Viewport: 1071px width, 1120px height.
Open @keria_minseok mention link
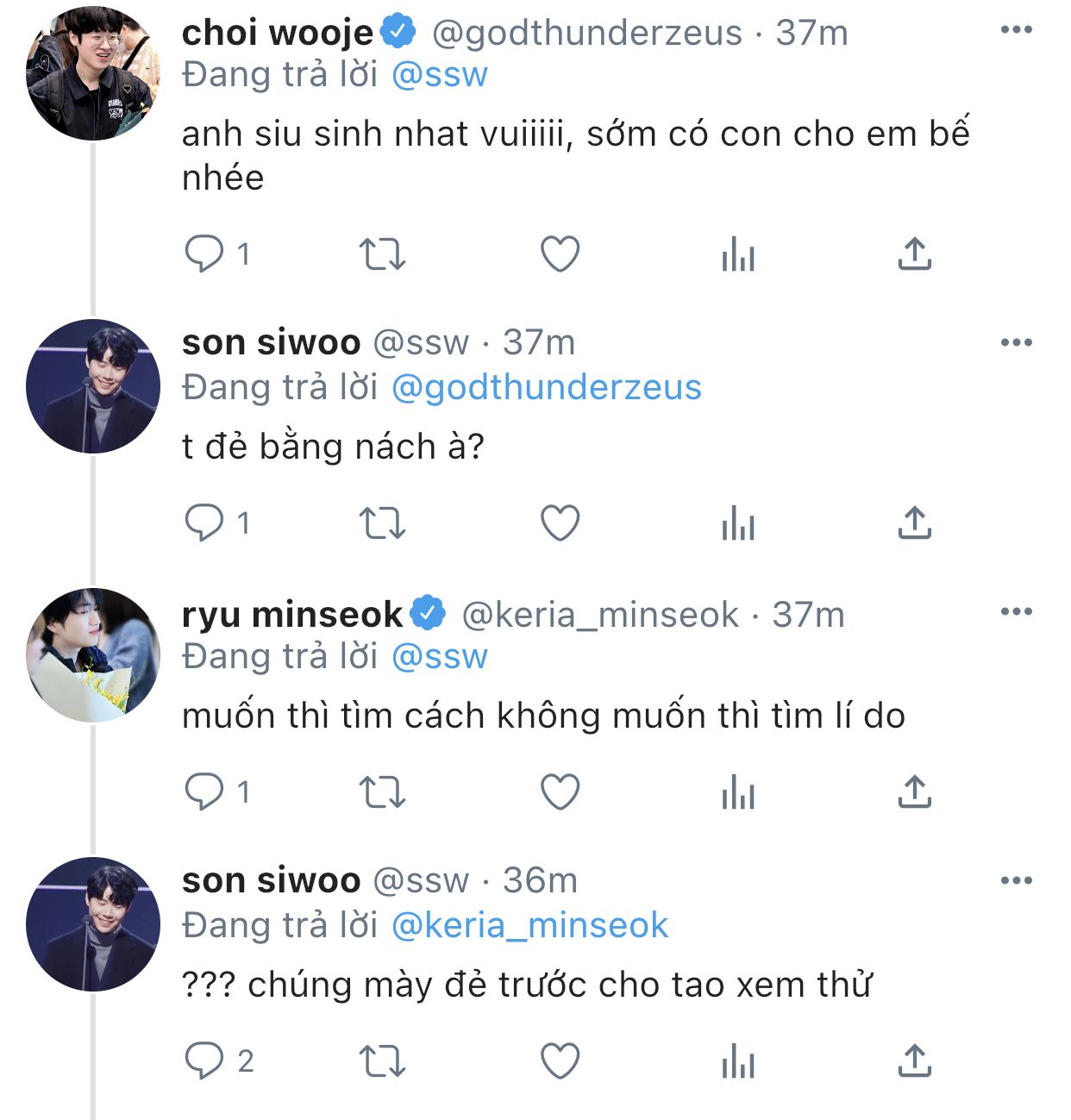(529, 925)
